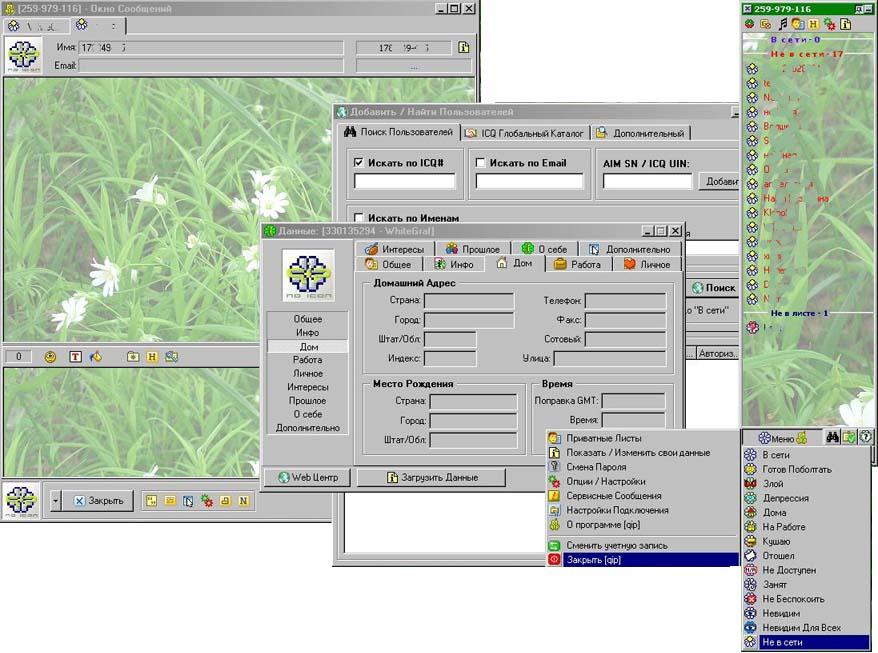The height and width of the screenshot is (653, 878).
Task: Pick the Не Беспокоить status
Action: (x=806, y=599)
